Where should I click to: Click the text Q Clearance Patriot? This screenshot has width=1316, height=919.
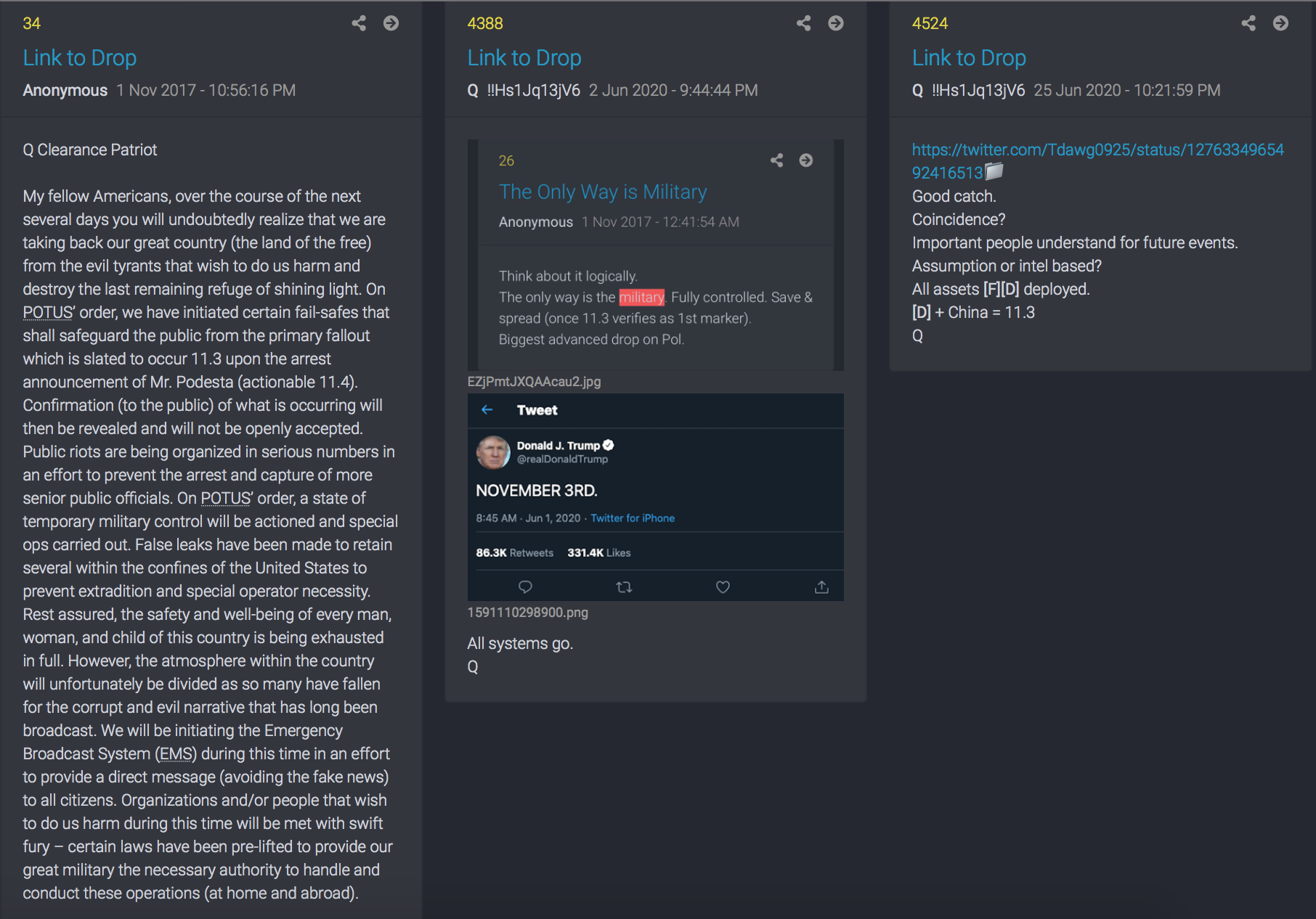90,150
